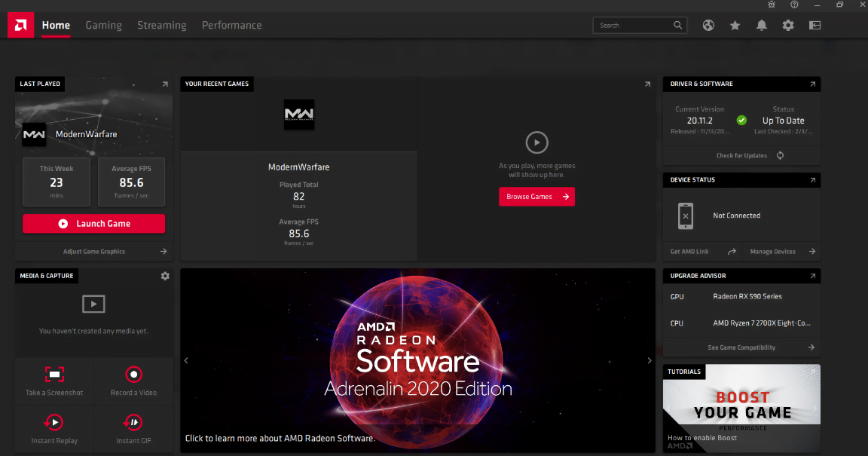Open See Game Compatibility

(742, 348)
